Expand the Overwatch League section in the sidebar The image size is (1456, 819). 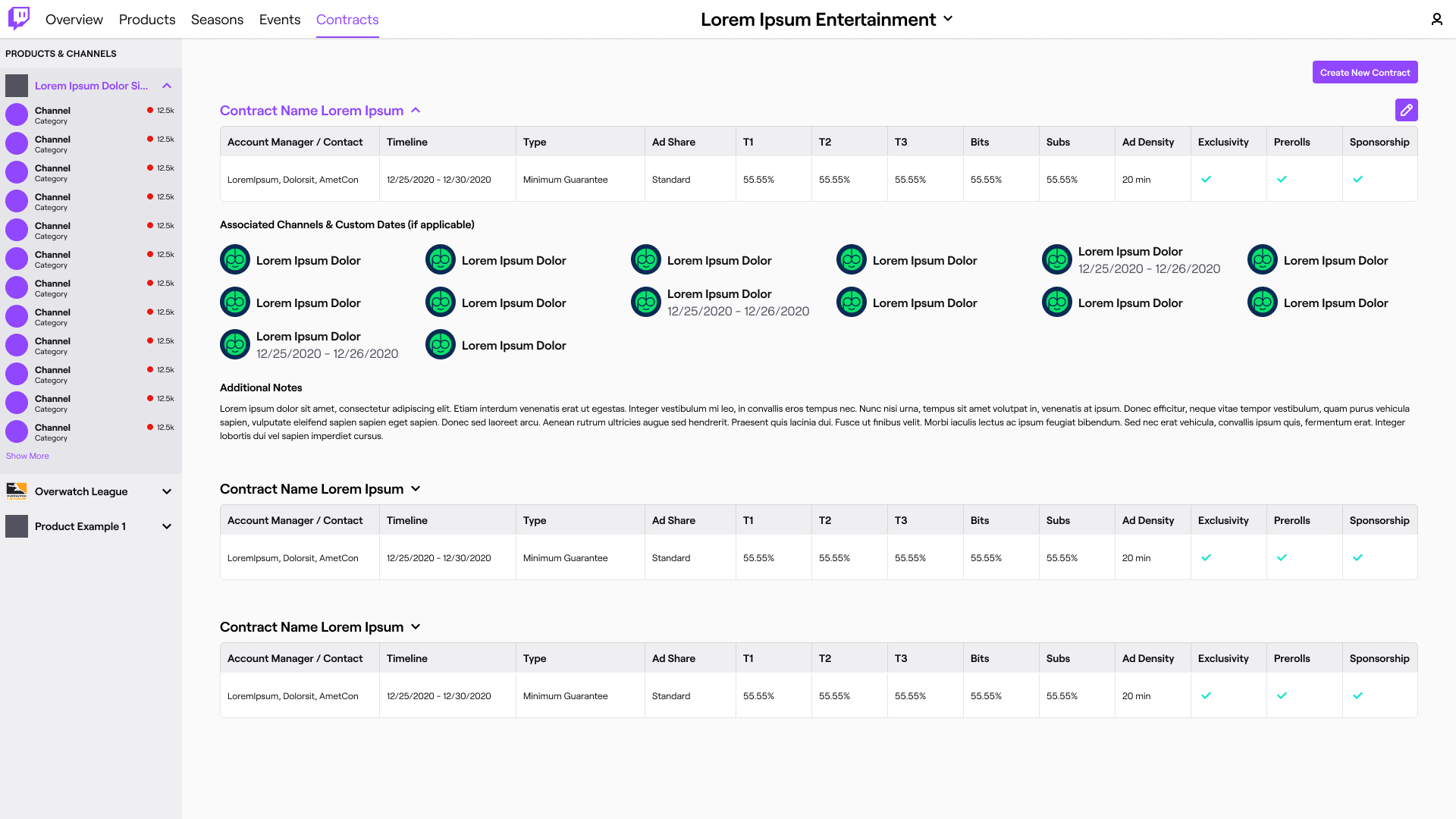tap(167, 491)
